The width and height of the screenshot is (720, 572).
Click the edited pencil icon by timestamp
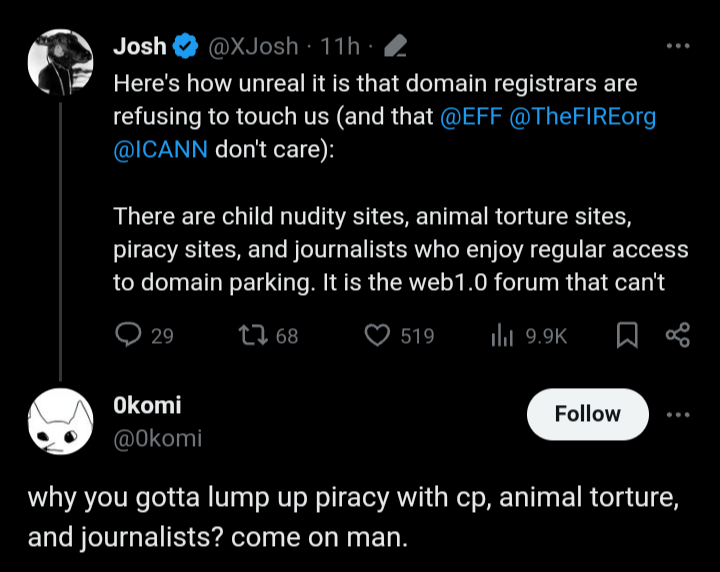pyautogui.click(x=394, y=46)
